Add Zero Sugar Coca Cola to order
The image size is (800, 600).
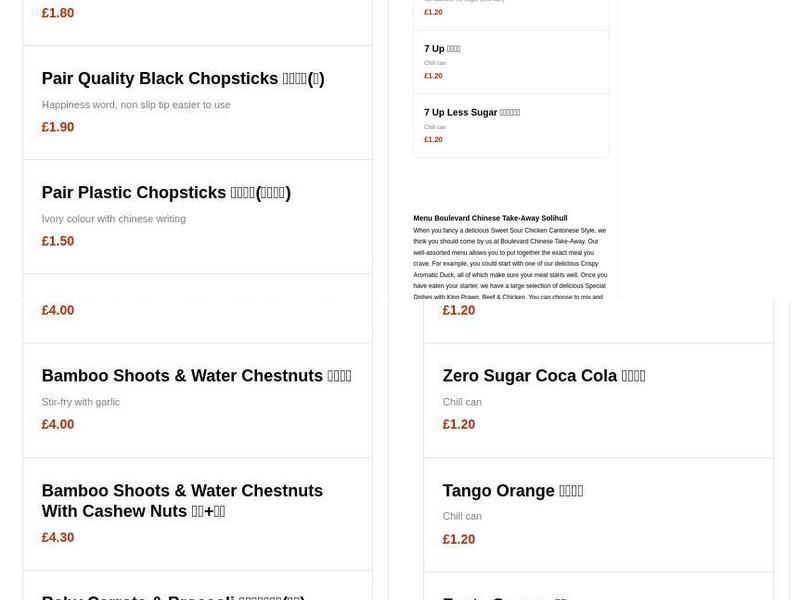click(x=544, y=376)
